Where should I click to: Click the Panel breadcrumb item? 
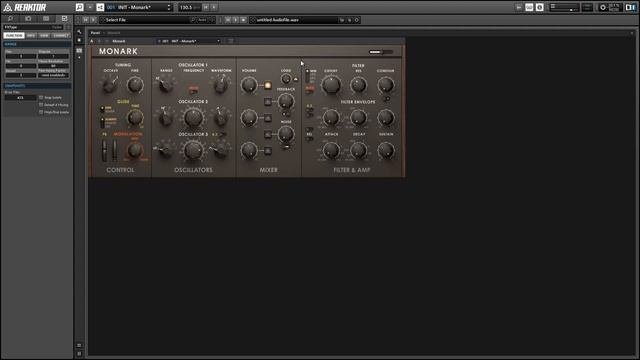pos(95,33)
